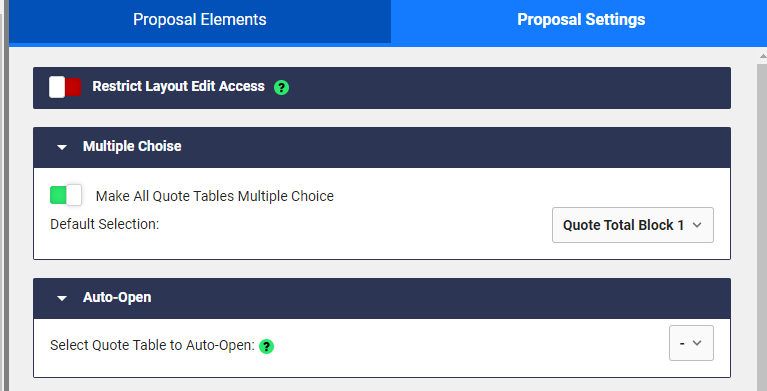The width and height of the screenshot is (767, 391).
Task: Click chevron on Quote Total Block 1 dropdown
Action: tap(697, 225)
